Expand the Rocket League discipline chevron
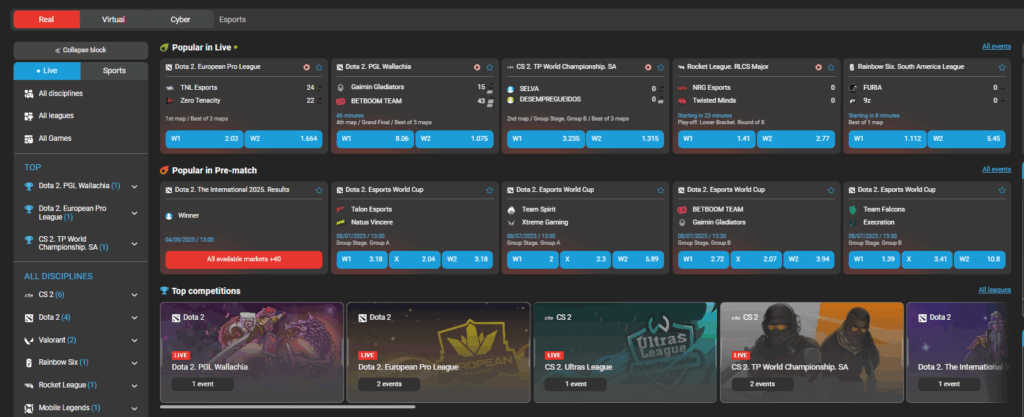The width and height of the screenshot is (1024, 417). click(x=135, y=385)
